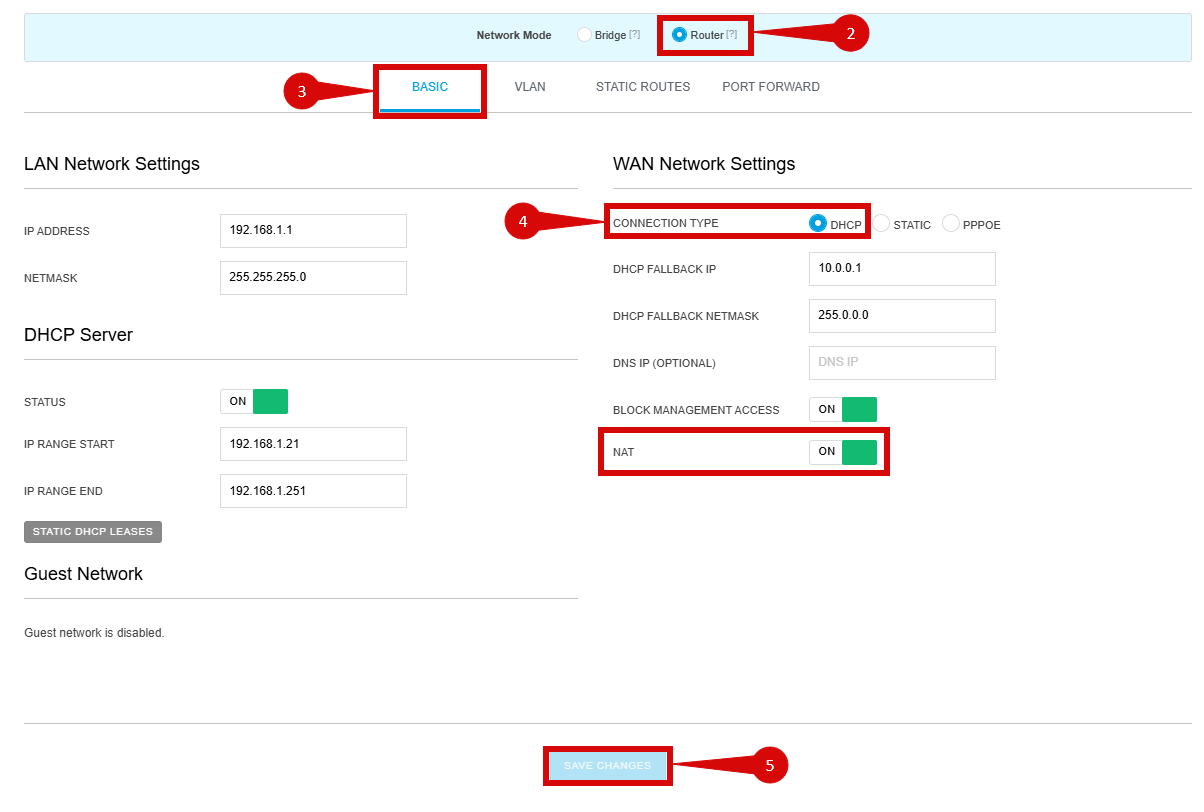Viewport: 1204px width, 812px height.
Task: Choose DHCP connection type
Action: pos(818,223)
